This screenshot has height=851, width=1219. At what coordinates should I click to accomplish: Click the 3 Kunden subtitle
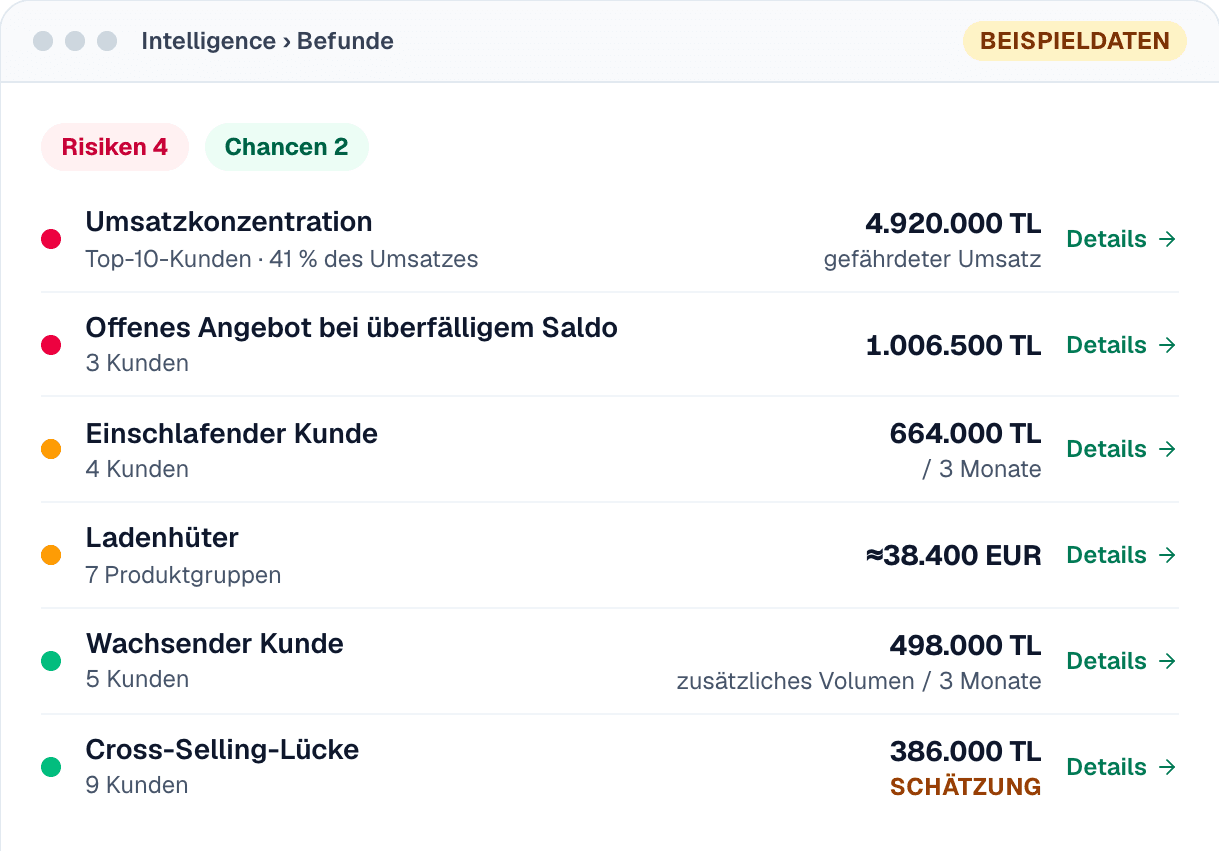pos(137,363)
